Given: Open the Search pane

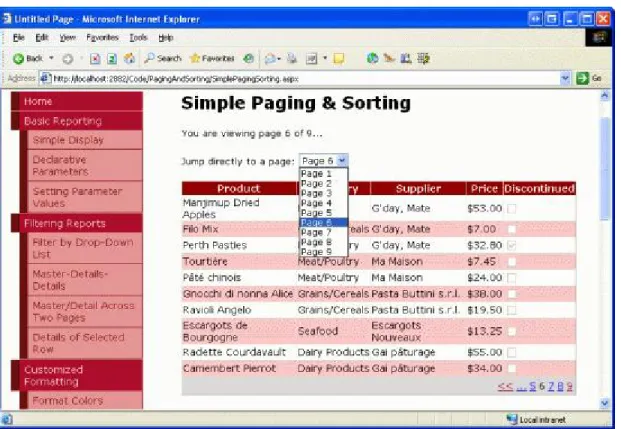Looking at the screenshot, I should [x=163, y=59].
